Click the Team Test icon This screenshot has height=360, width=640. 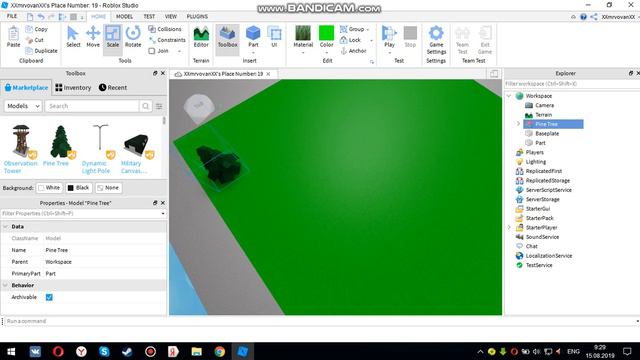[462, 33]
